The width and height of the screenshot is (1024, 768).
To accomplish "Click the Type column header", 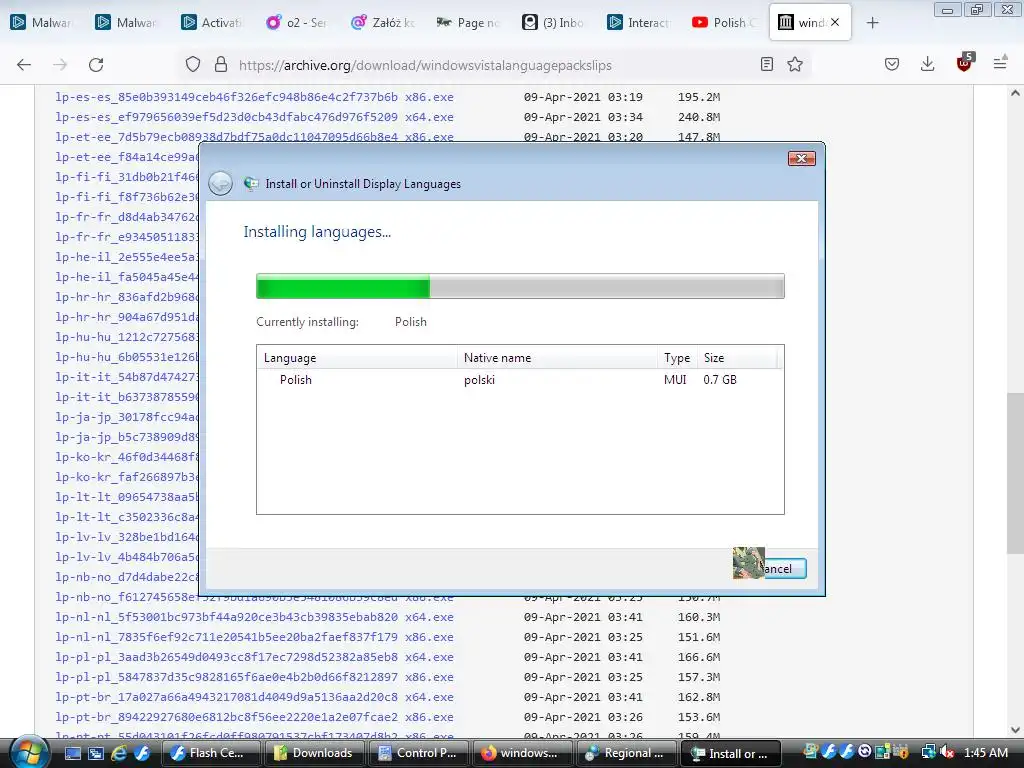I will pyautogui.click(x=677, y=357).
